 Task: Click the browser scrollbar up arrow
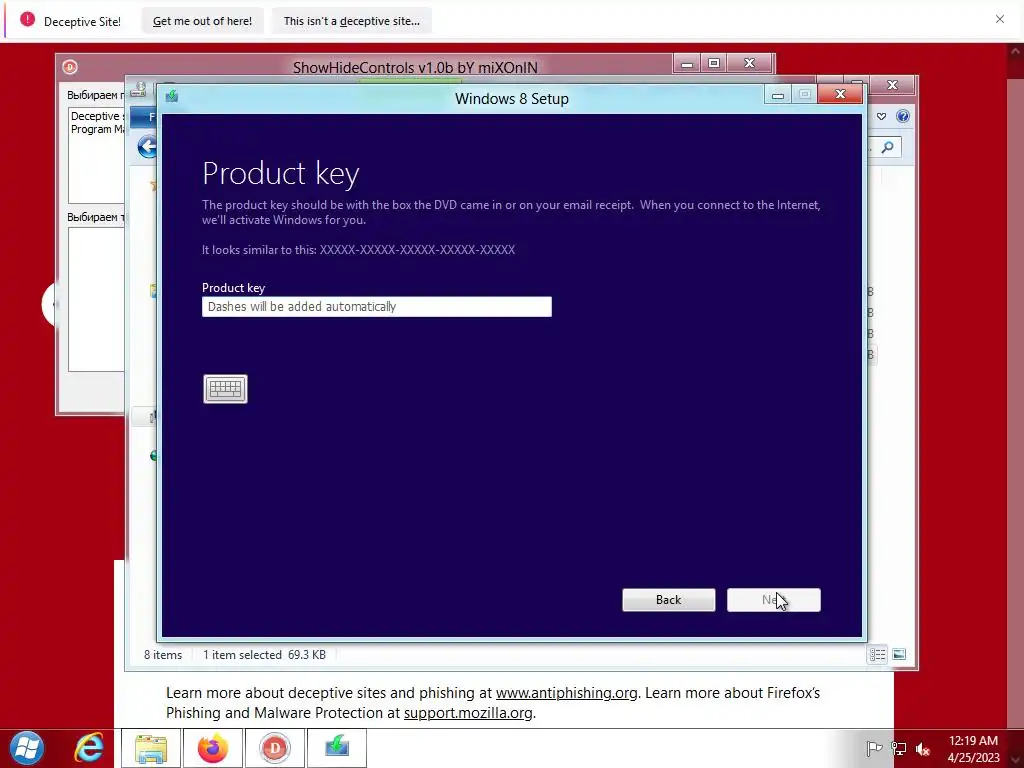pos(1016,50)
